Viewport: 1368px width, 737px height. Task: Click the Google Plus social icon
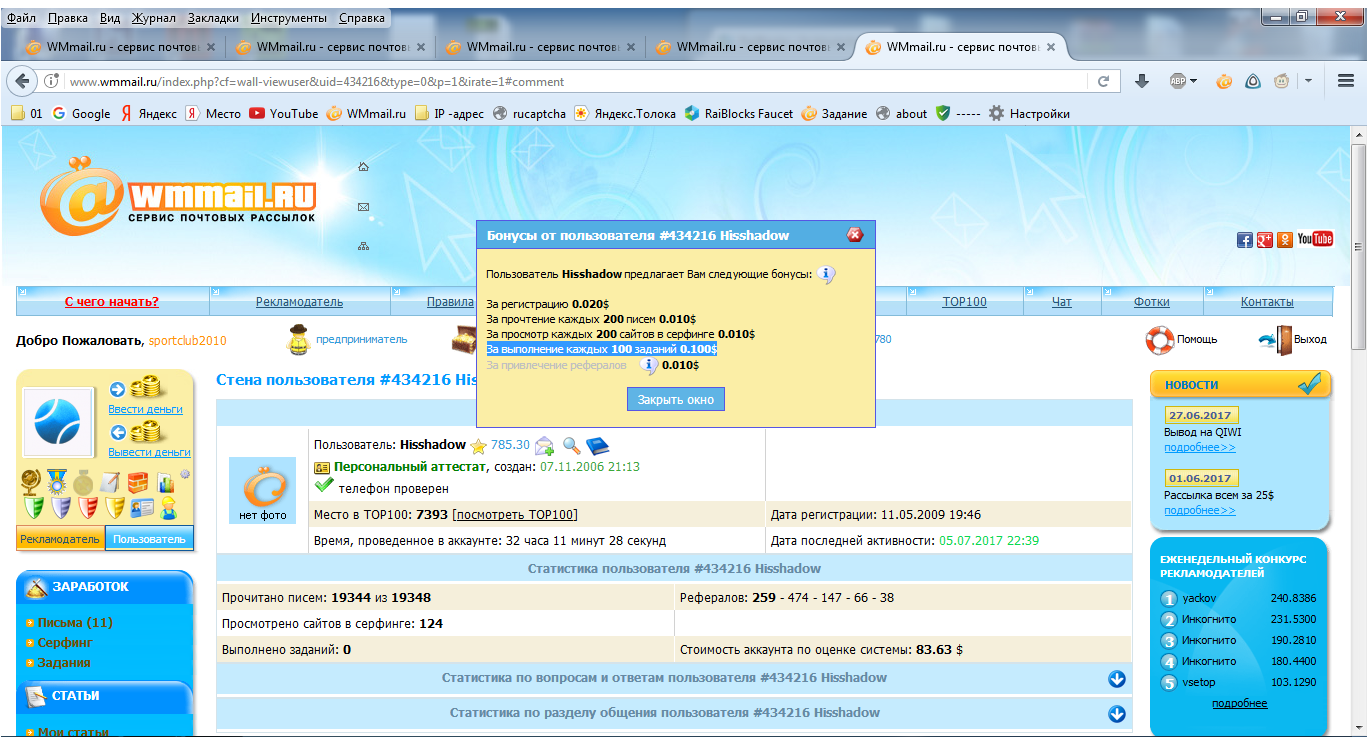pos(1264,240)
